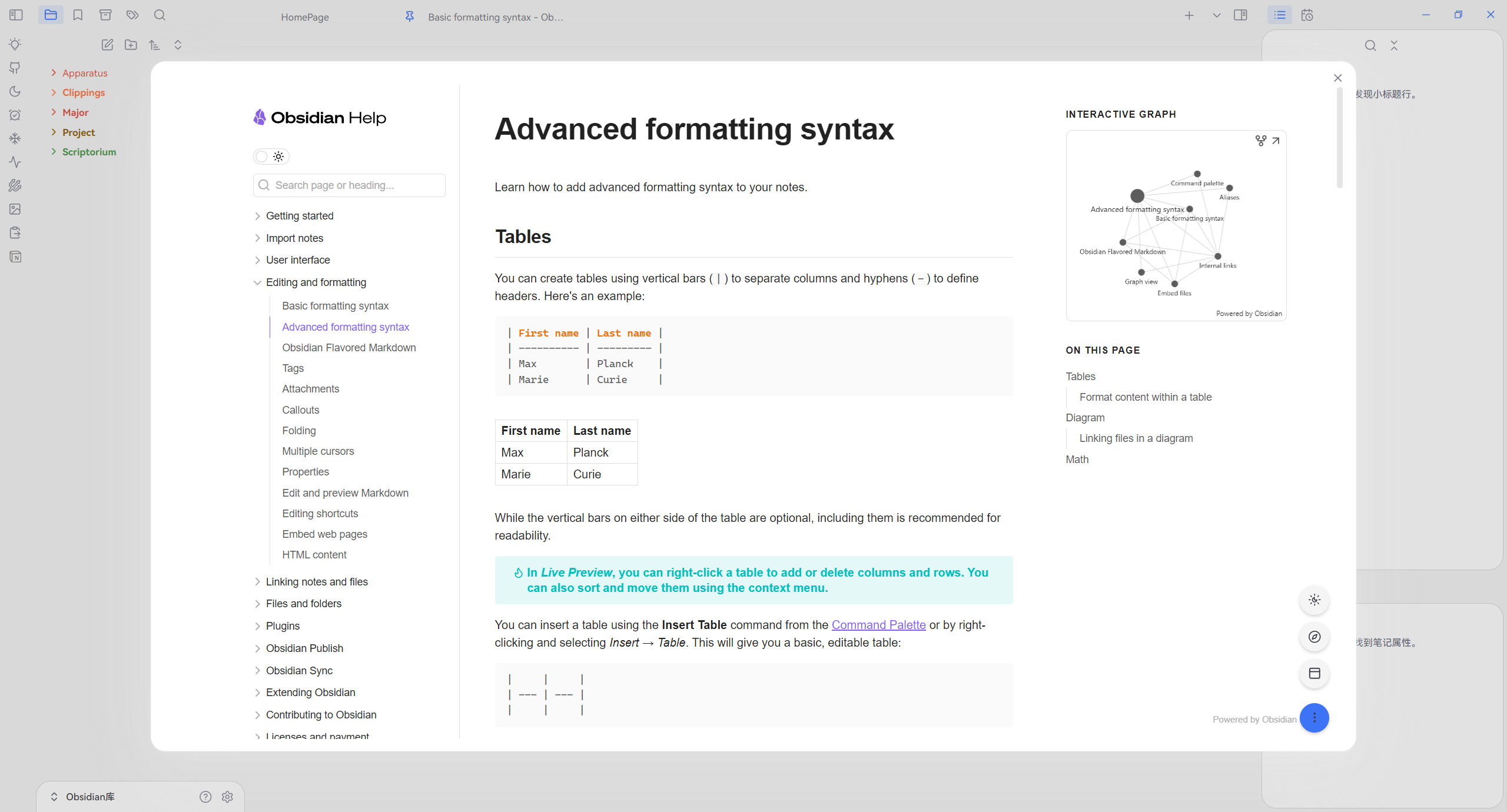Open the Command Palette link
This screenshot has height=812, width=1507.
(878, 625)
